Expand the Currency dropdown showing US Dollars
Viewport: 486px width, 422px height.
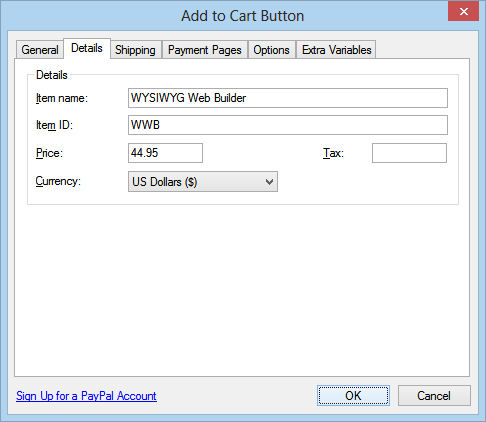click(x=203, y=182)
